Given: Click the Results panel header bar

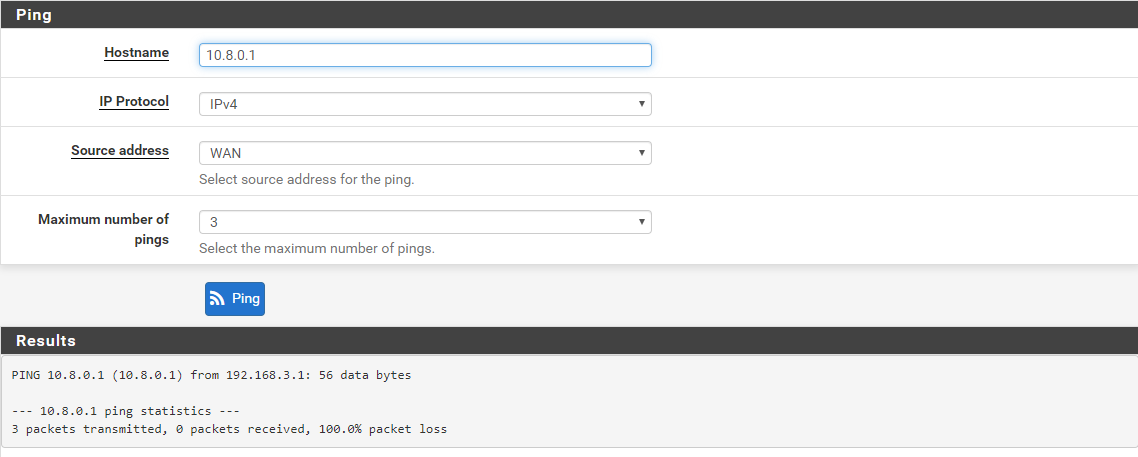Looking at the screenshot, I should pos(569,340).
